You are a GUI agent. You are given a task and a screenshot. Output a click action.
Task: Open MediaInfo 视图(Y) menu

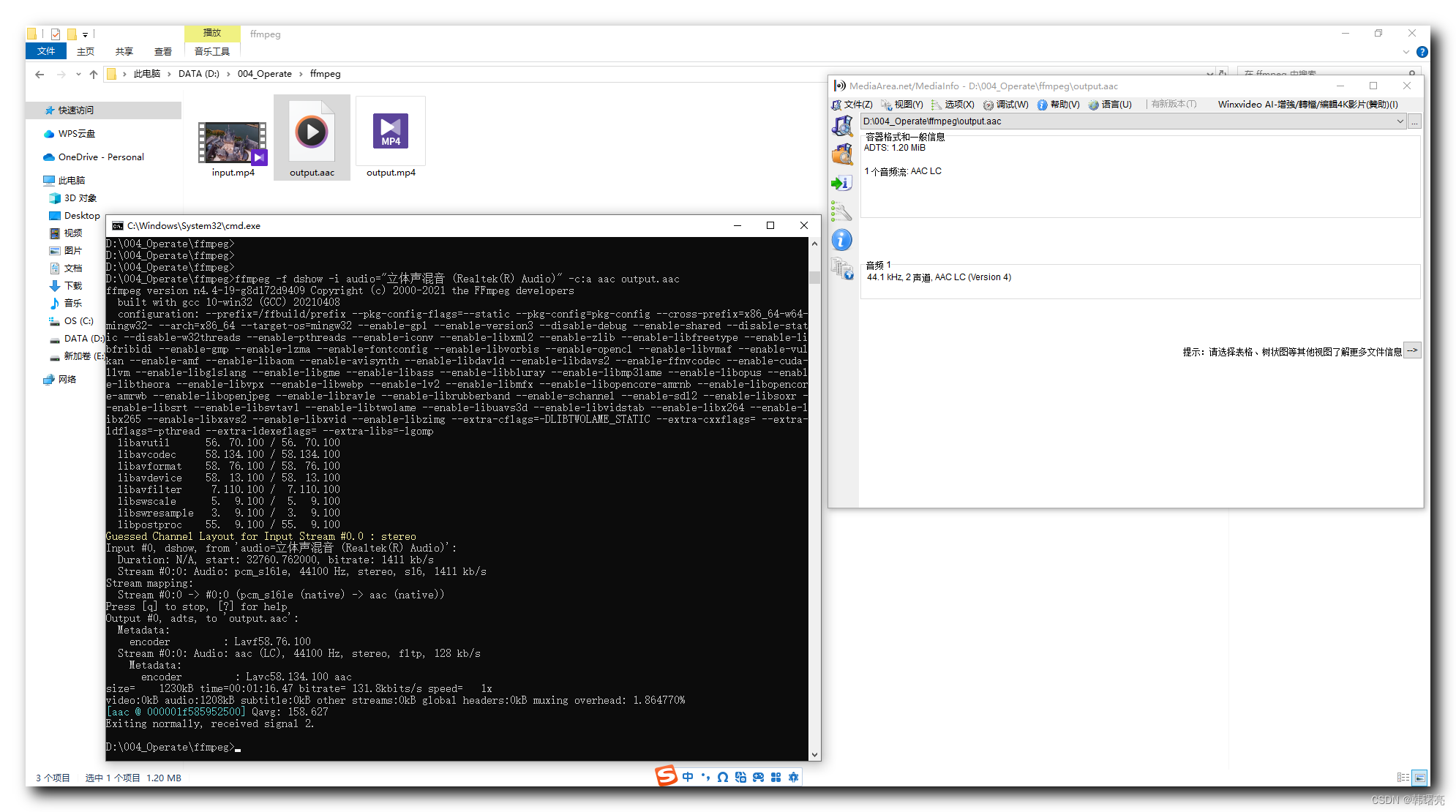click(x=902, y=105)
